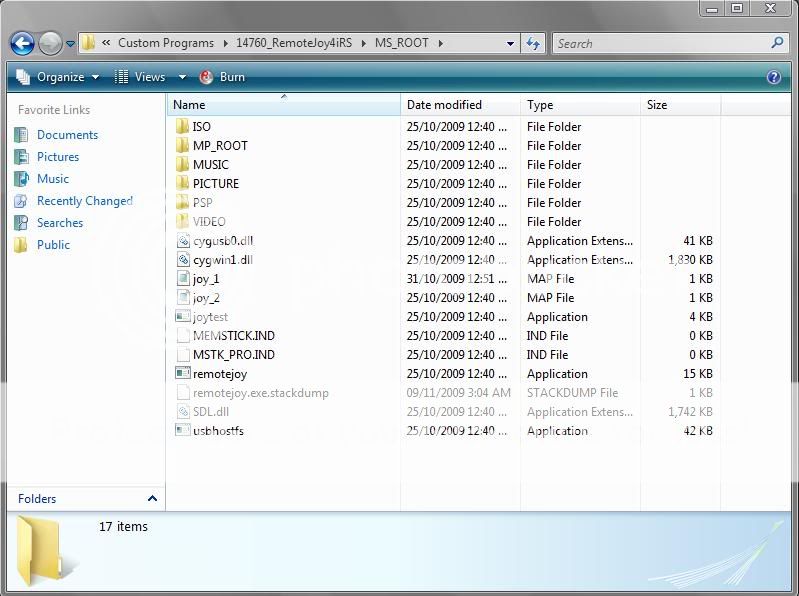Collapse the Folders pane chevron
799x596 pixels.
pyautogui.click(x=152, y=498)
